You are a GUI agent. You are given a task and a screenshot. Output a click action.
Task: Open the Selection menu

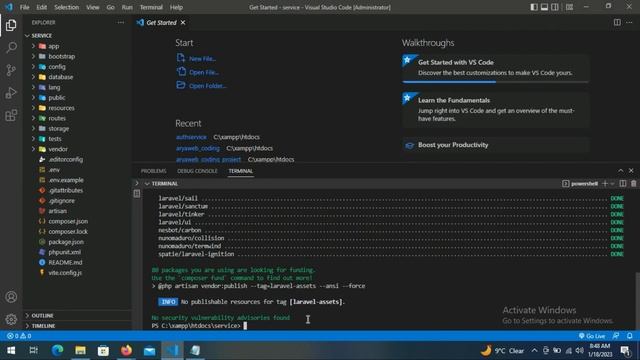(x=67, y=7)
